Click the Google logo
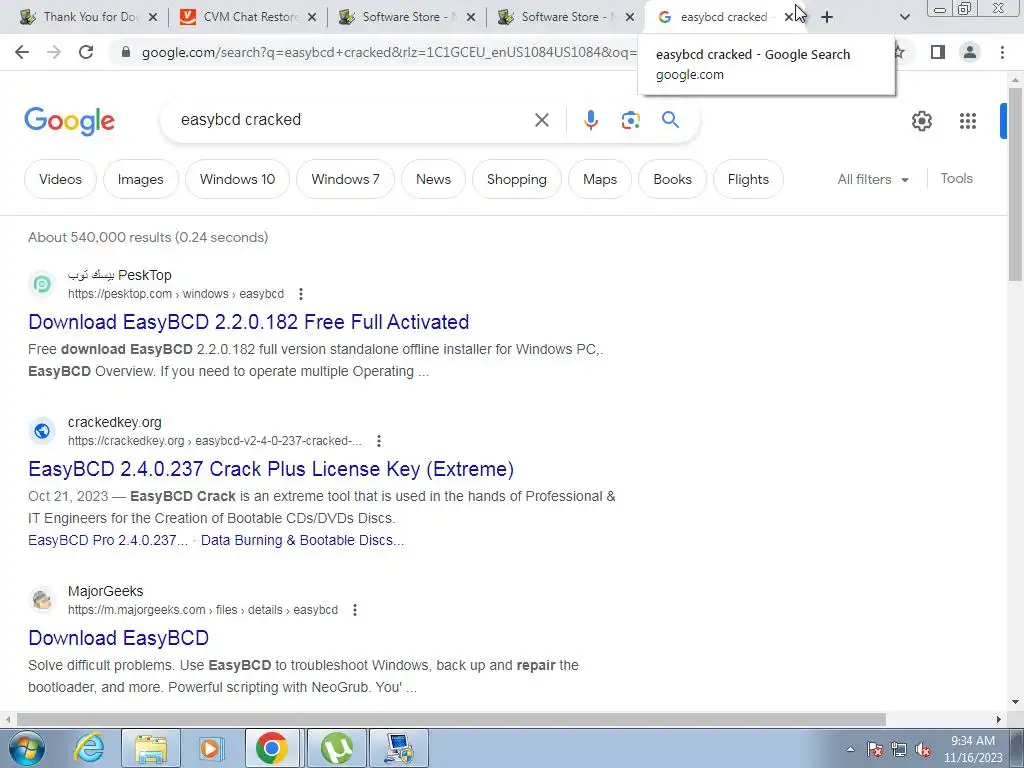 69,121
